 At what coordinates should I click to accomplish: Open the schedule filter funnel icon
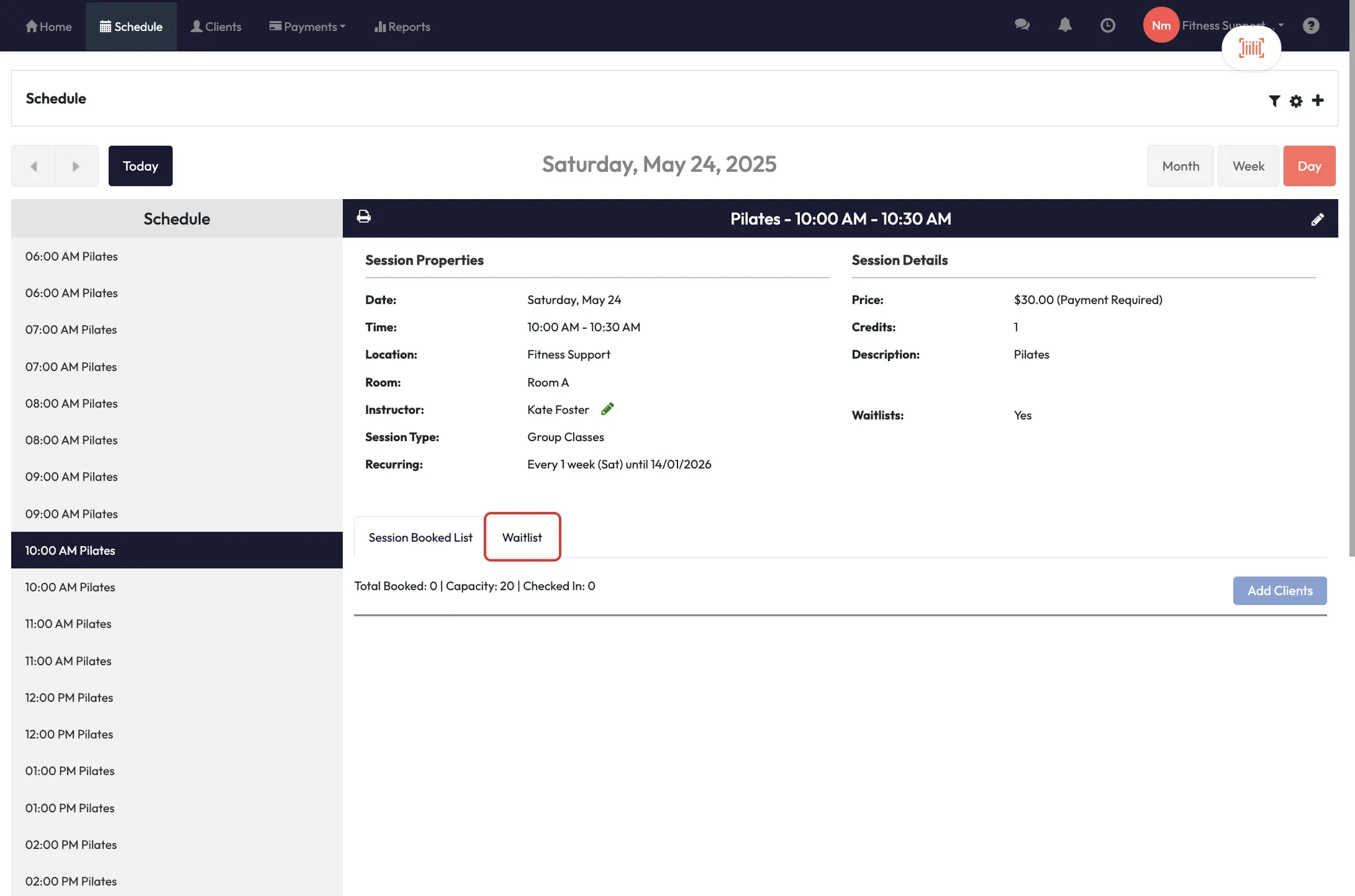[1274, 101]
